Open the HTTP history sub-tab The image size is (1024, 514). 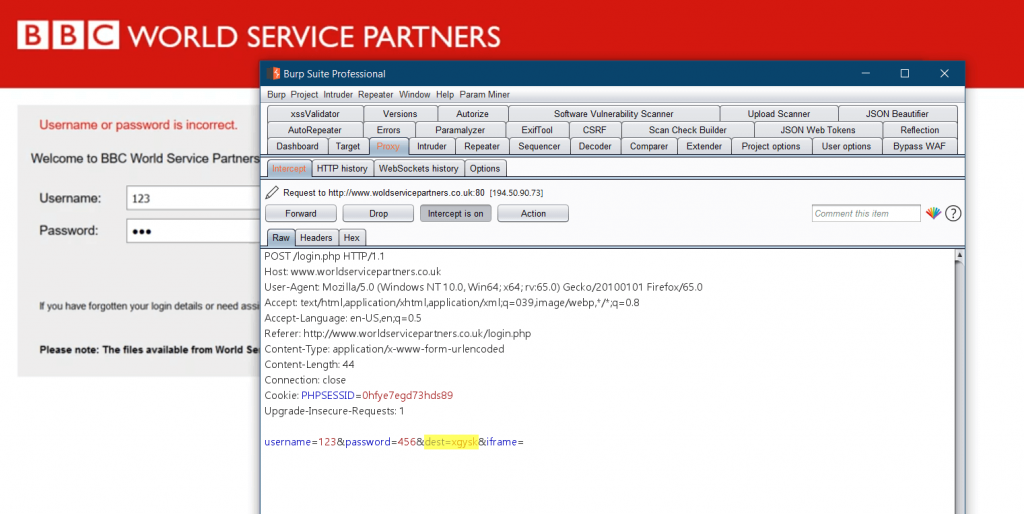pyautogui.click(x=342, y=169)
